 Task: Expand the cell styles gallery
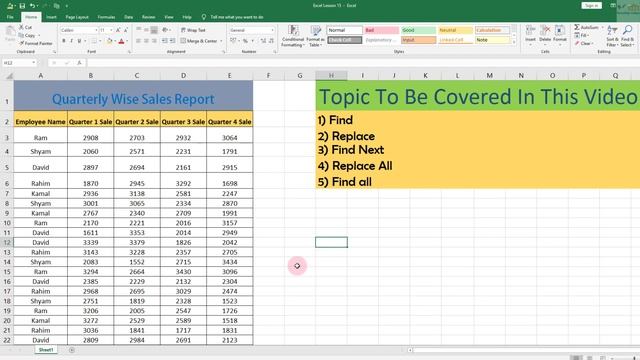514,42
